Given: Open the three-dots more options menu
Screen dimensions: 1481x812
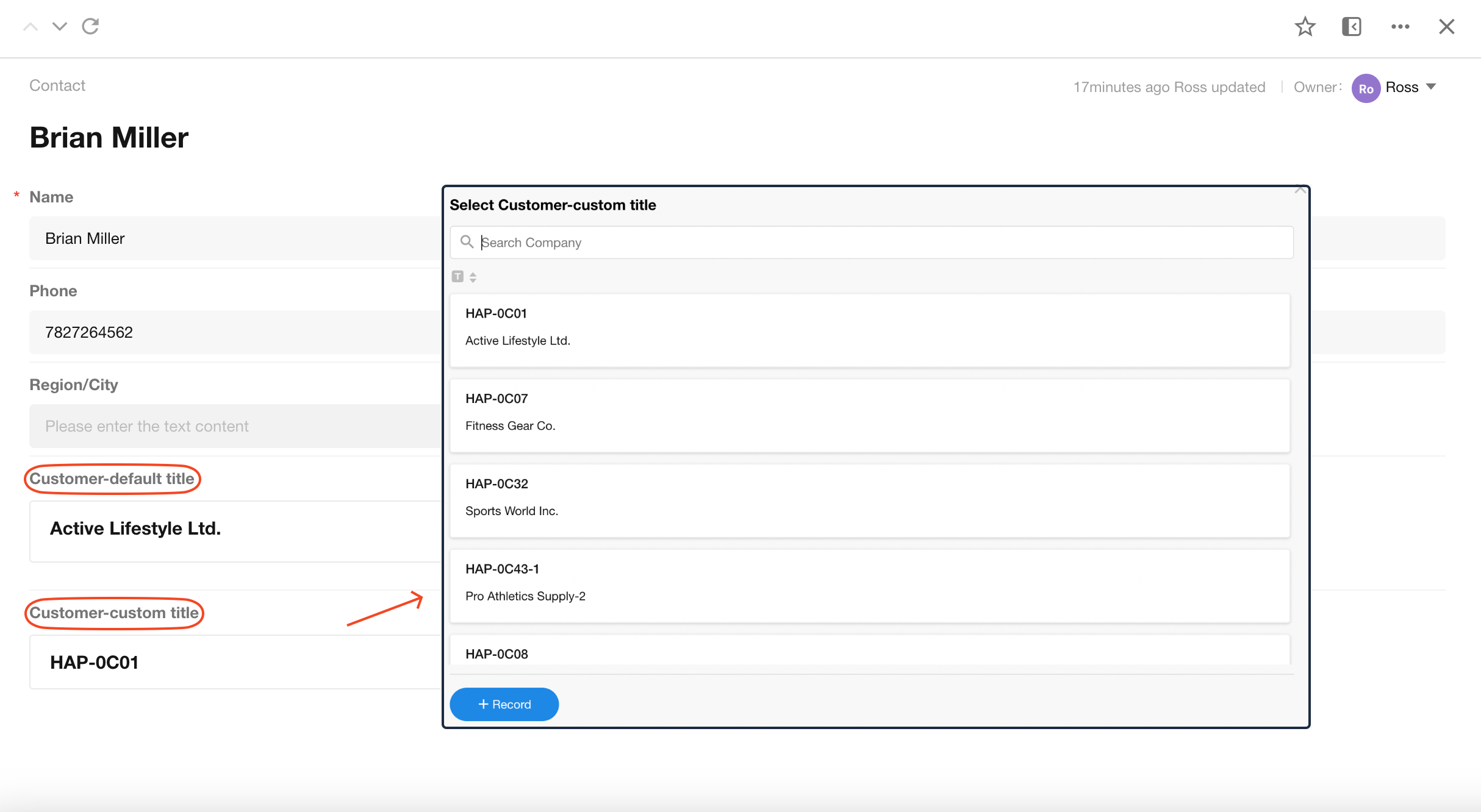Looking at the screenshot, I should pos(1400,27).
